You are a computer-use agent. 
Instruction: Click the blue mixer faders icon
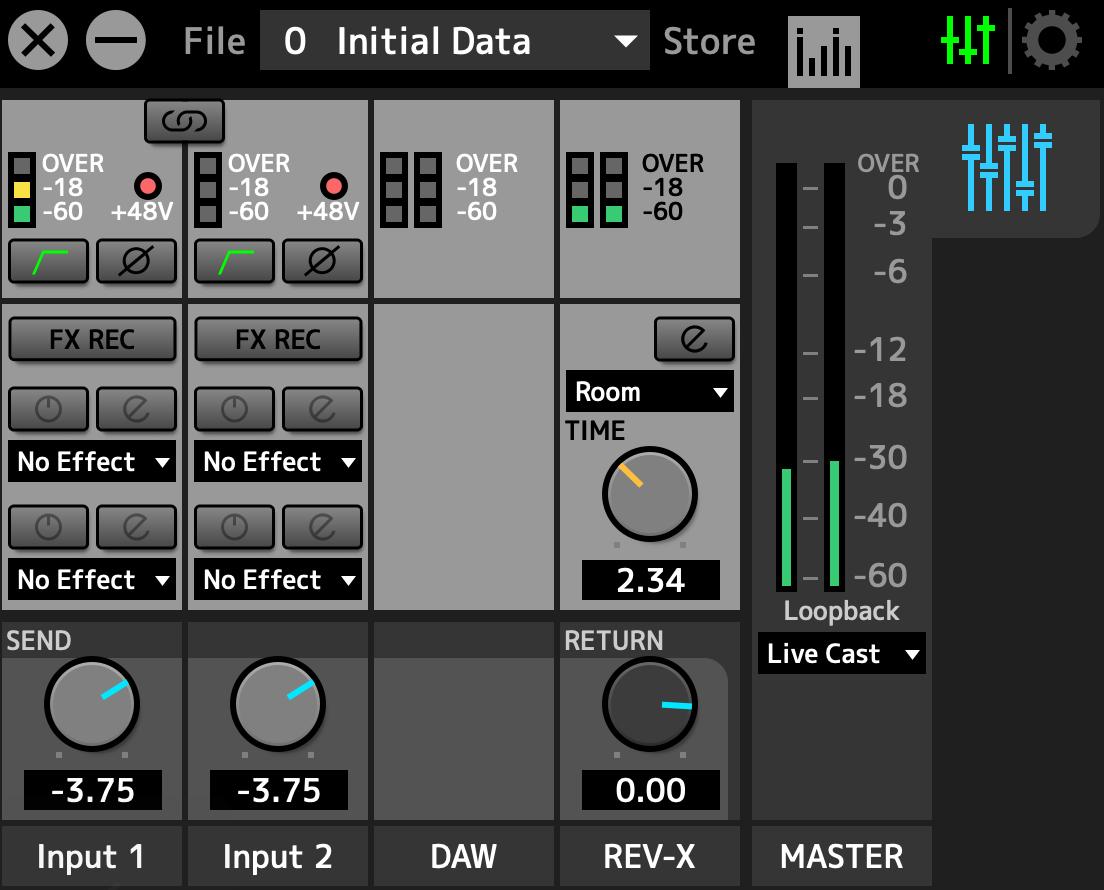(x=1007, y=168)
